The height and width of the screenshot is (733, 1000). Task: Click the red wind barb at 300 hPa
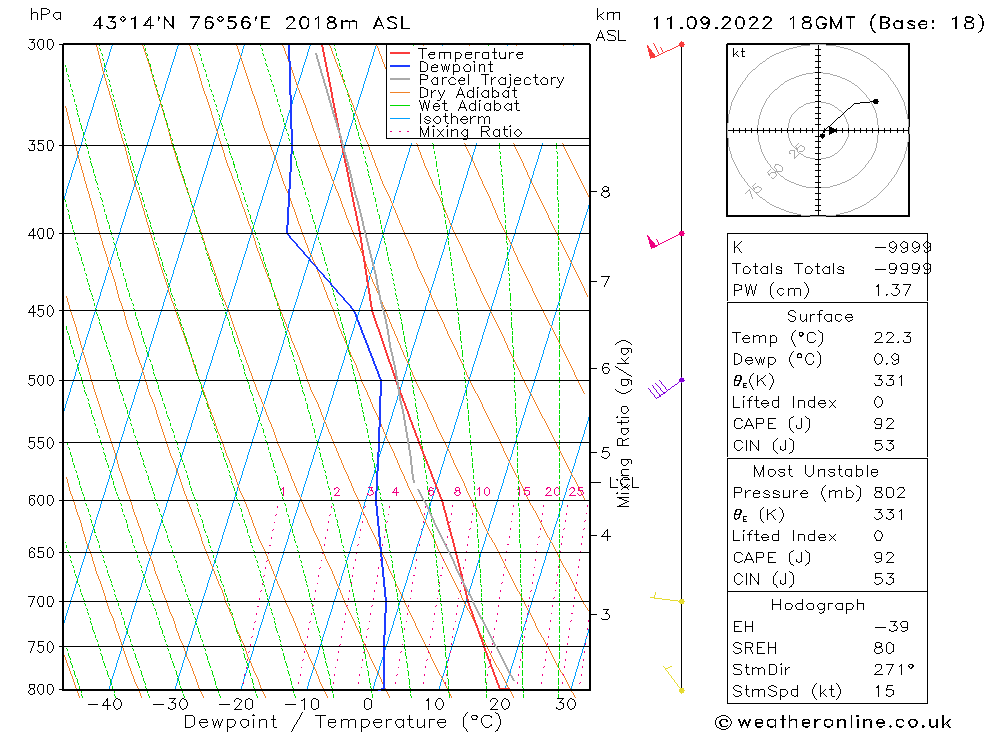665,50
